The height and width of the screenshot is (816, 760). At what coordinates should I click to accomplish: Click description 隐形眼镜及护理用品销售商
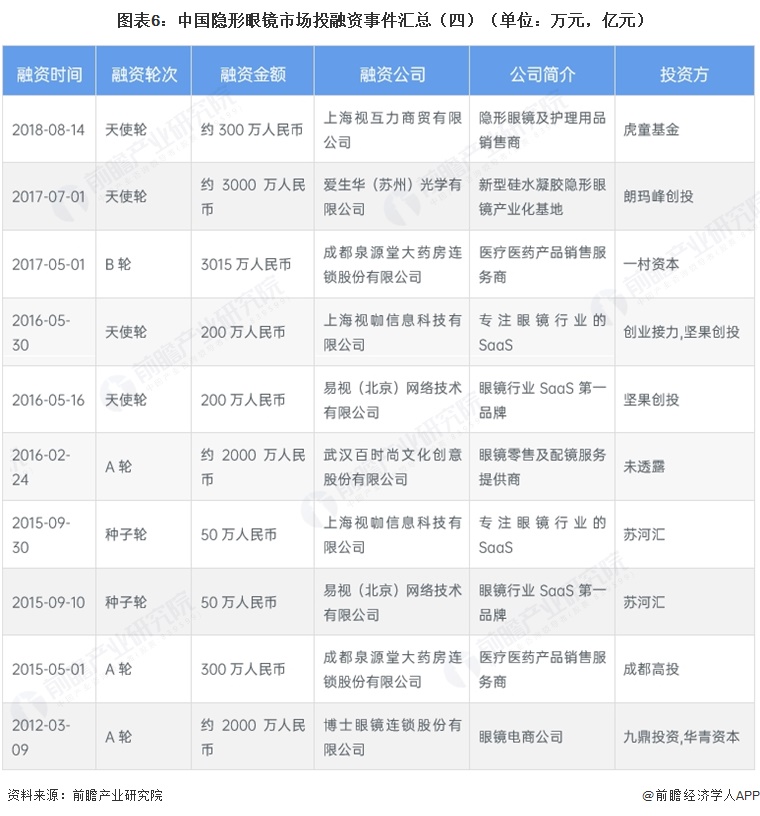542,130
